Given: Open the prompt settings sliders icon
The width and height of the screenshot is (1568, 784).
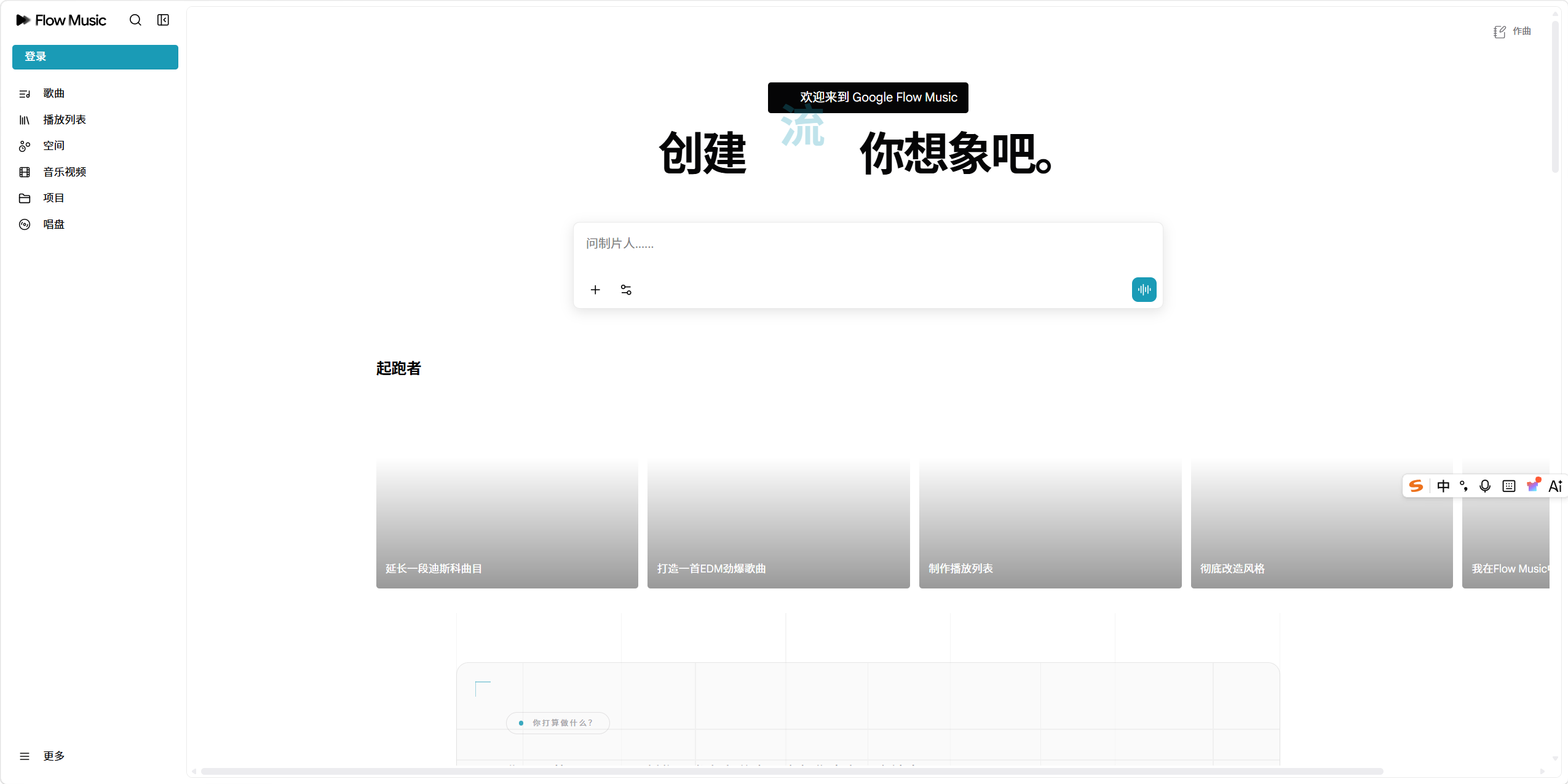Looking at the screenshot, I should pos(626,290).
